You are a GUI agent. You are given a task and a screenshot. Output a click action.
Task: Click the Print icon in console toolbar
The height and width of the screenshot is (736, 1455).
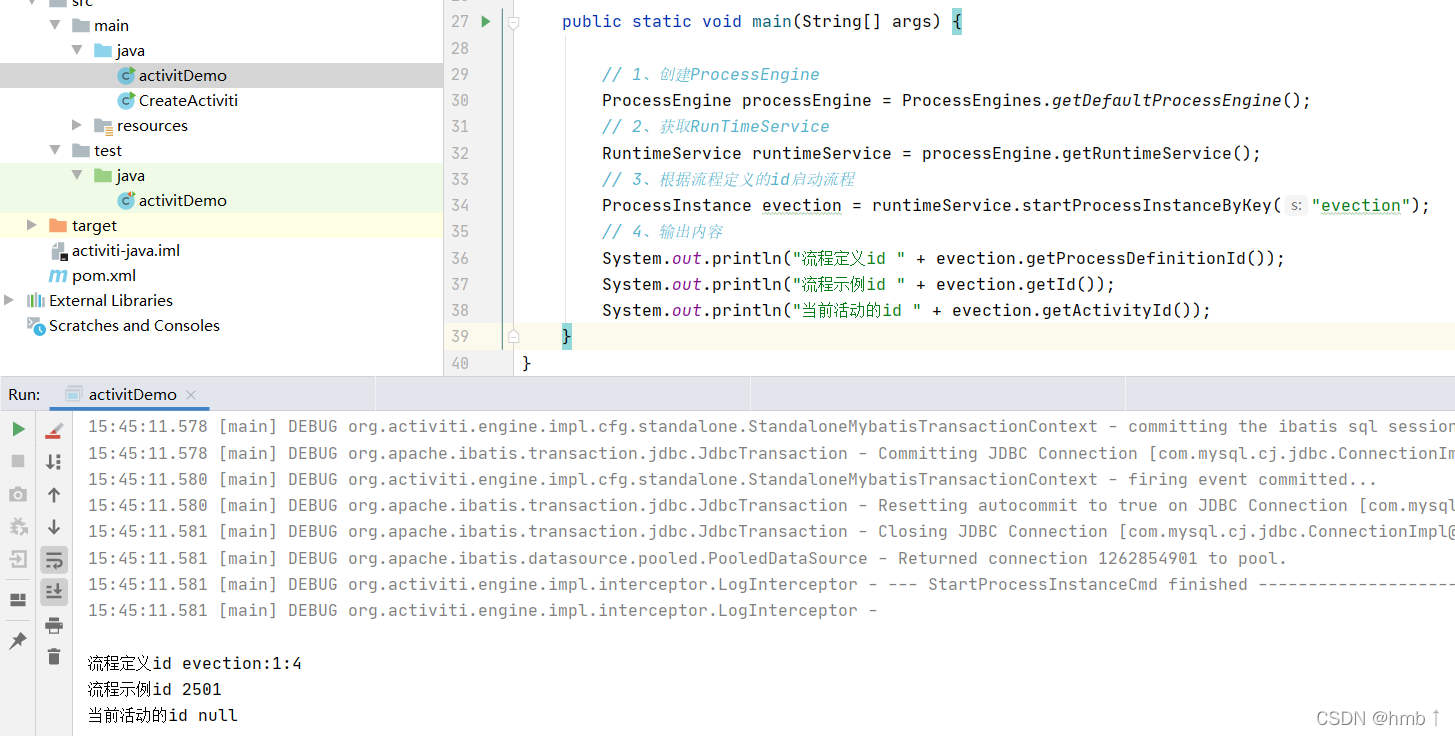pos(54,625)
